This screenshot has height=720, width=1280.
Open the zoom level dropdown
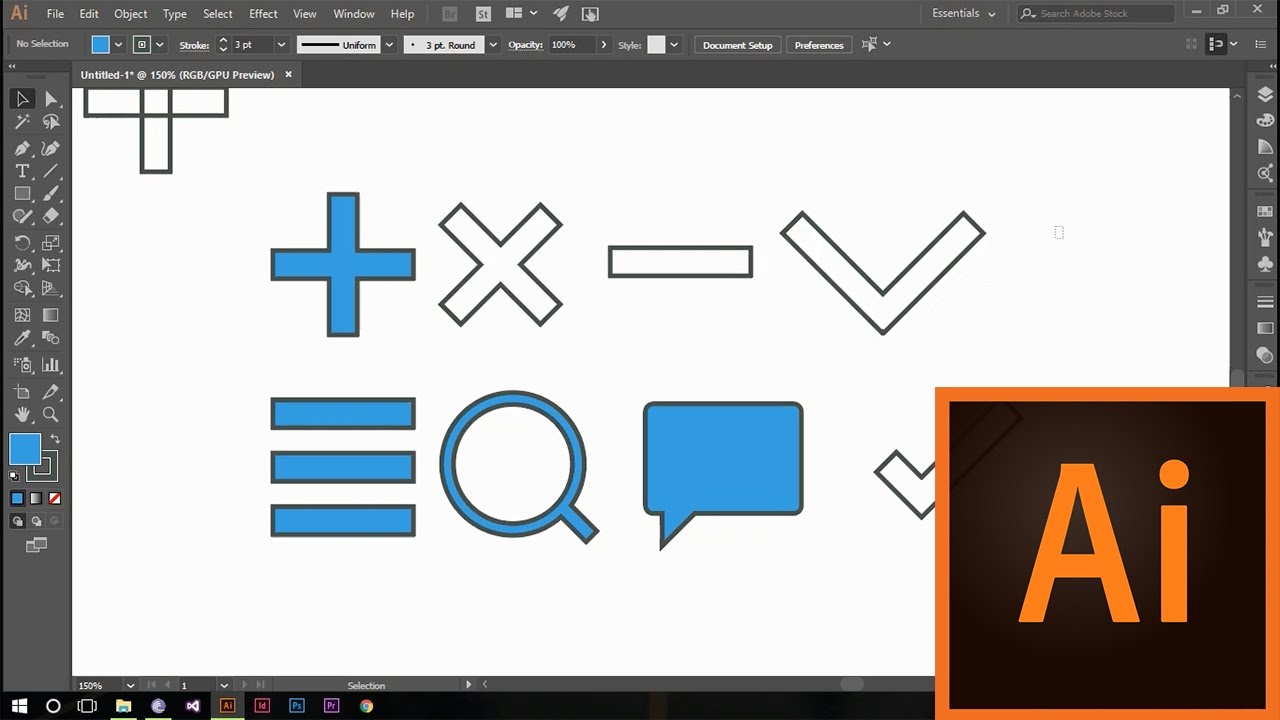point(131,685)
